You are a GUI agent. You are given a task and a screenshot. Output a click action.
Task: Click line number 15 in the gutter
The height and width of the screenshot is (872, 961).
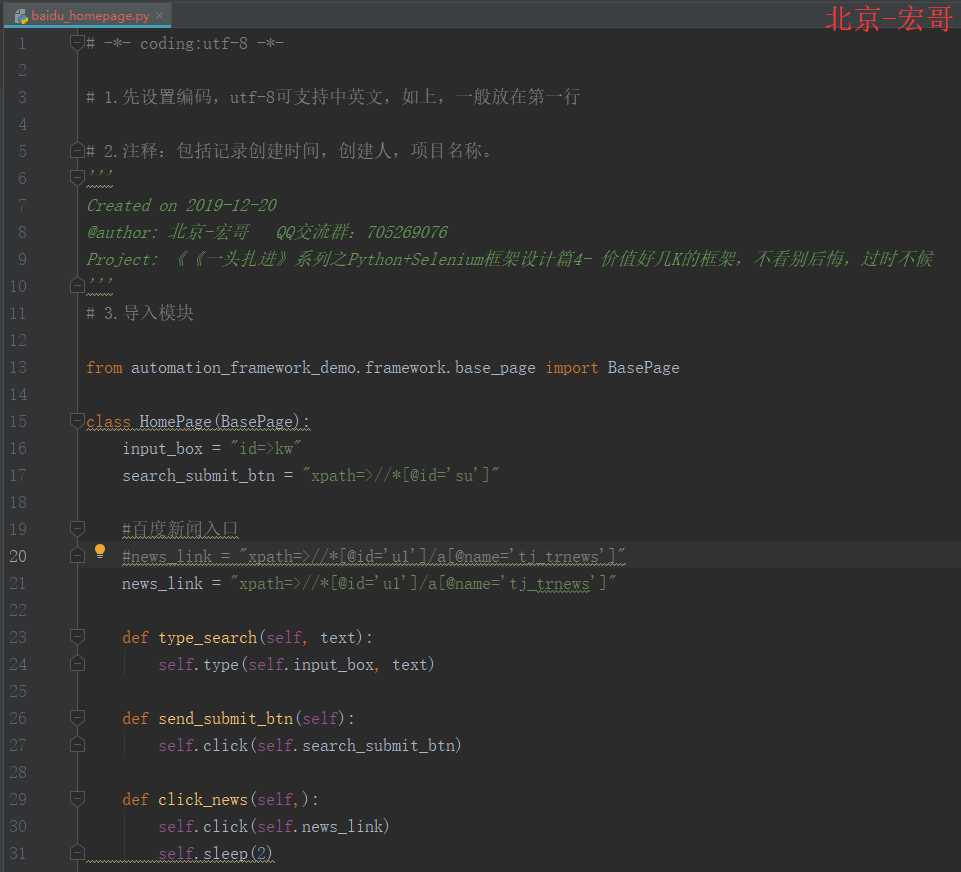18,422
